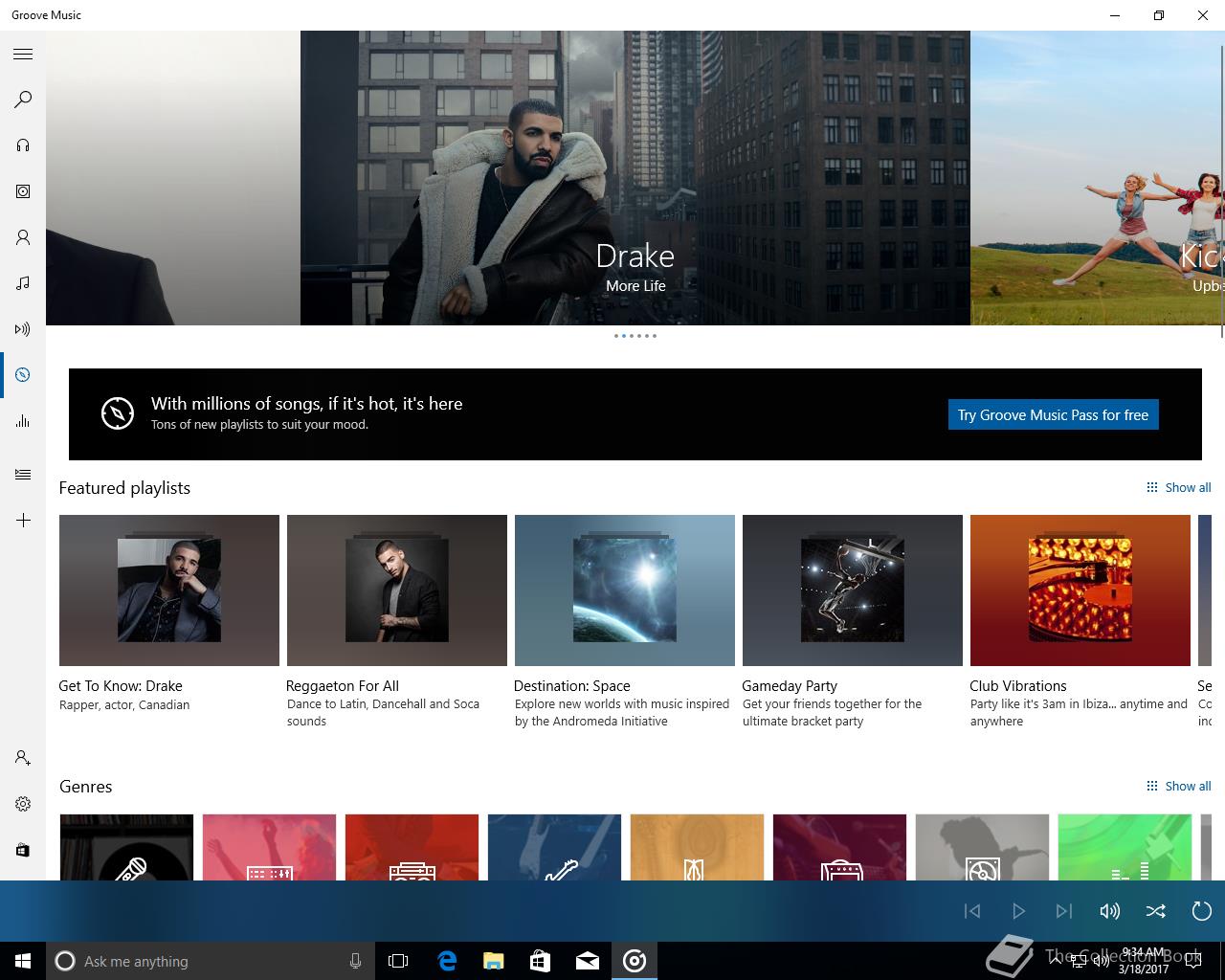This screenshot has width=1225, height=980.
Task: Open the microphone genre tile
Action: 126,847
